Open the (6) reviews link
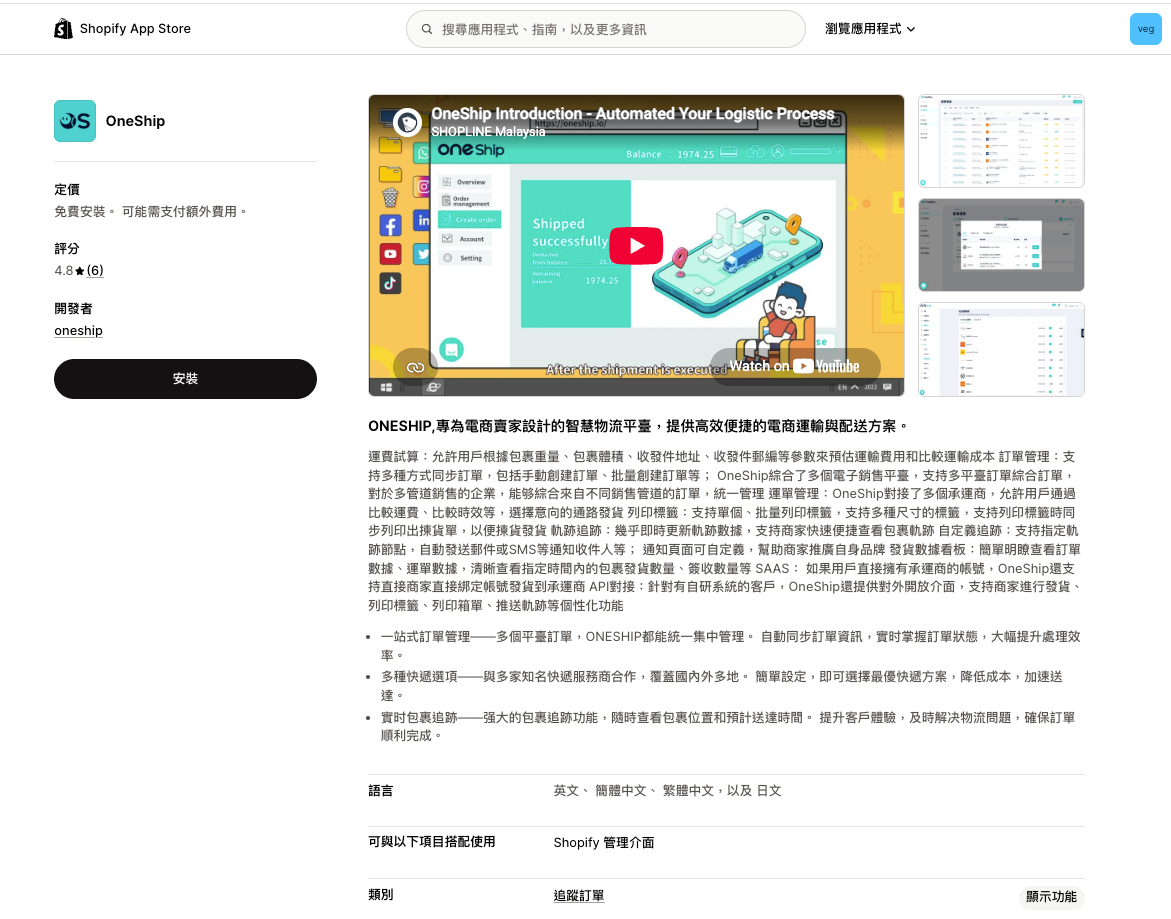This screenshot has height=919, width=1171. pos(95,270)
